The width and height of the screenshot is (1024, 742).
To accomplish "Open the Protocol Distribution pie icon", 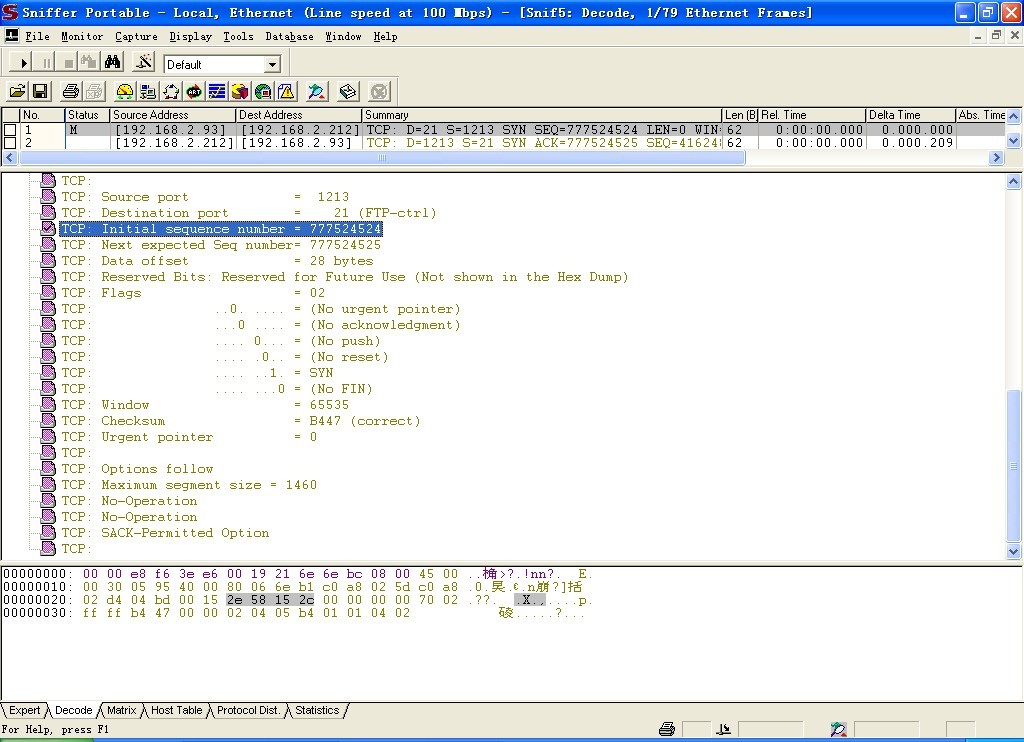I will click(x=240, y=91).
